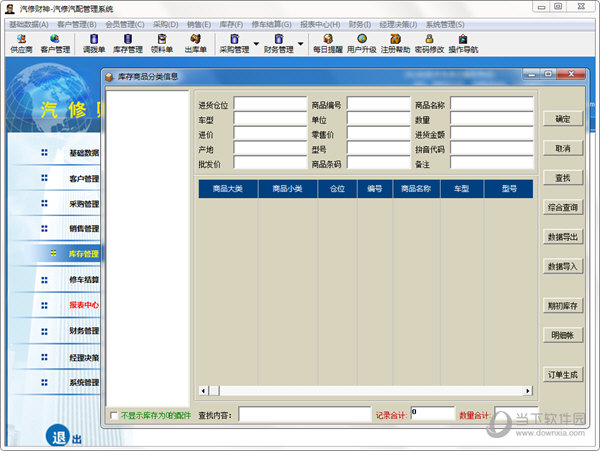Open the 销售(E) menu

pyautogui.click(x=199, y=24)
